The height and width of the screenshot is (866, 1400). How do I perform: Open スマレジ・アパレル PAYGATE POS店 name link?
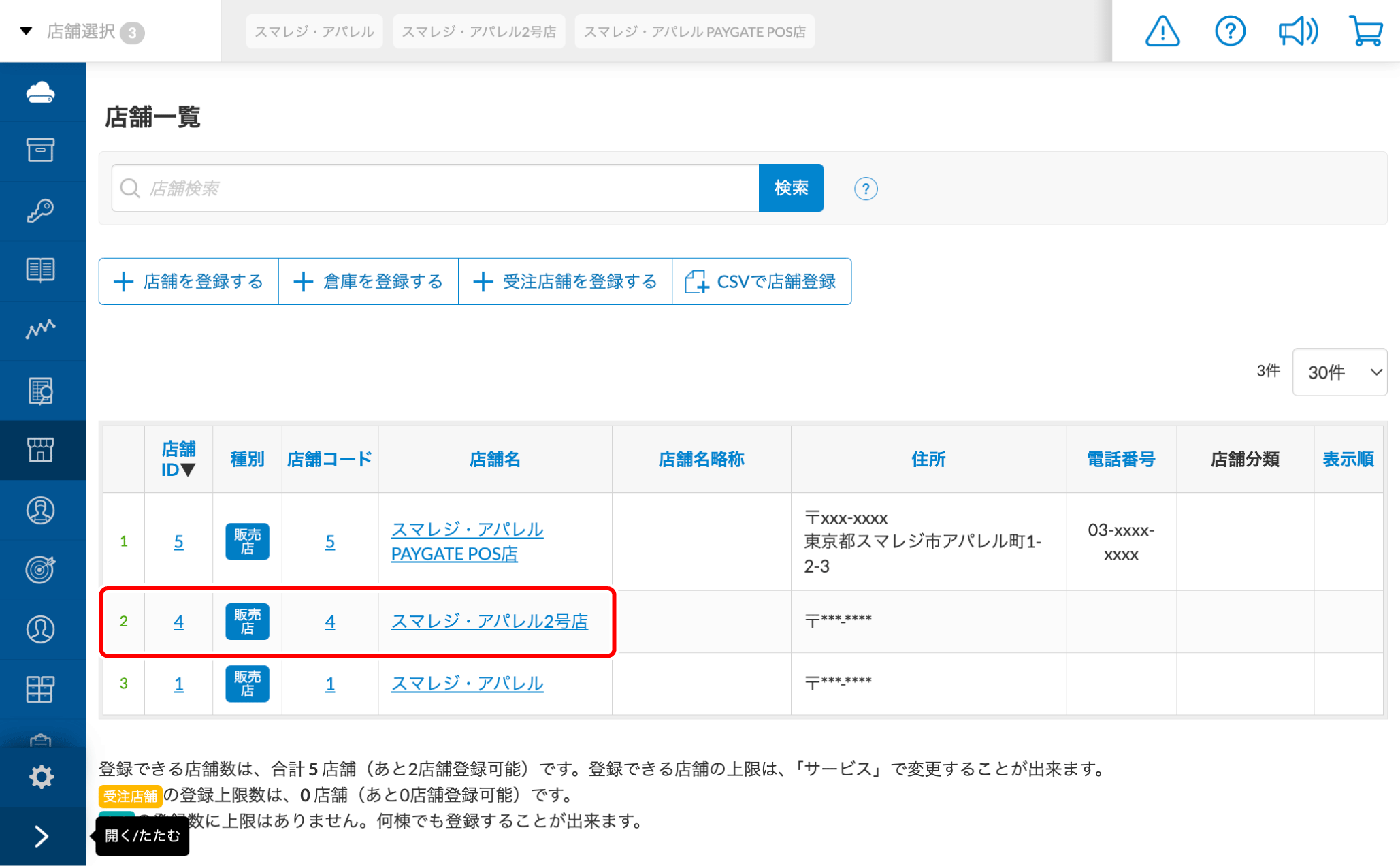(x=467, y=541)
